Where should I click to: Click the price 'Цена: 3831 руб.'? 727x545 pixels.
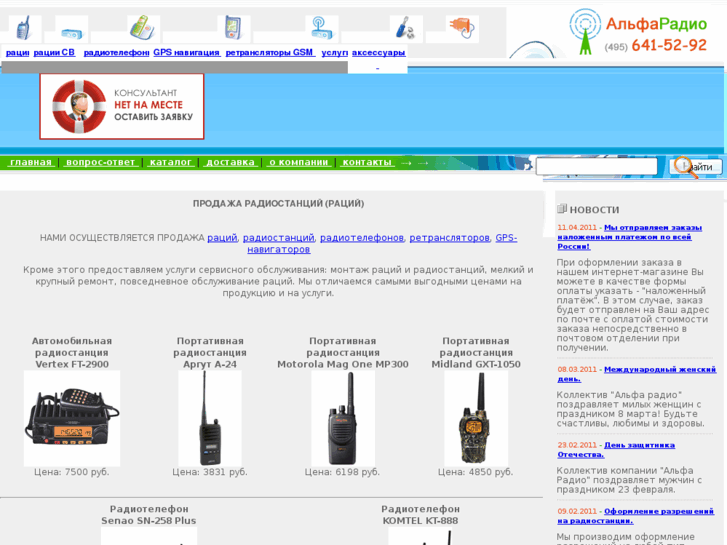click(210, 472)
